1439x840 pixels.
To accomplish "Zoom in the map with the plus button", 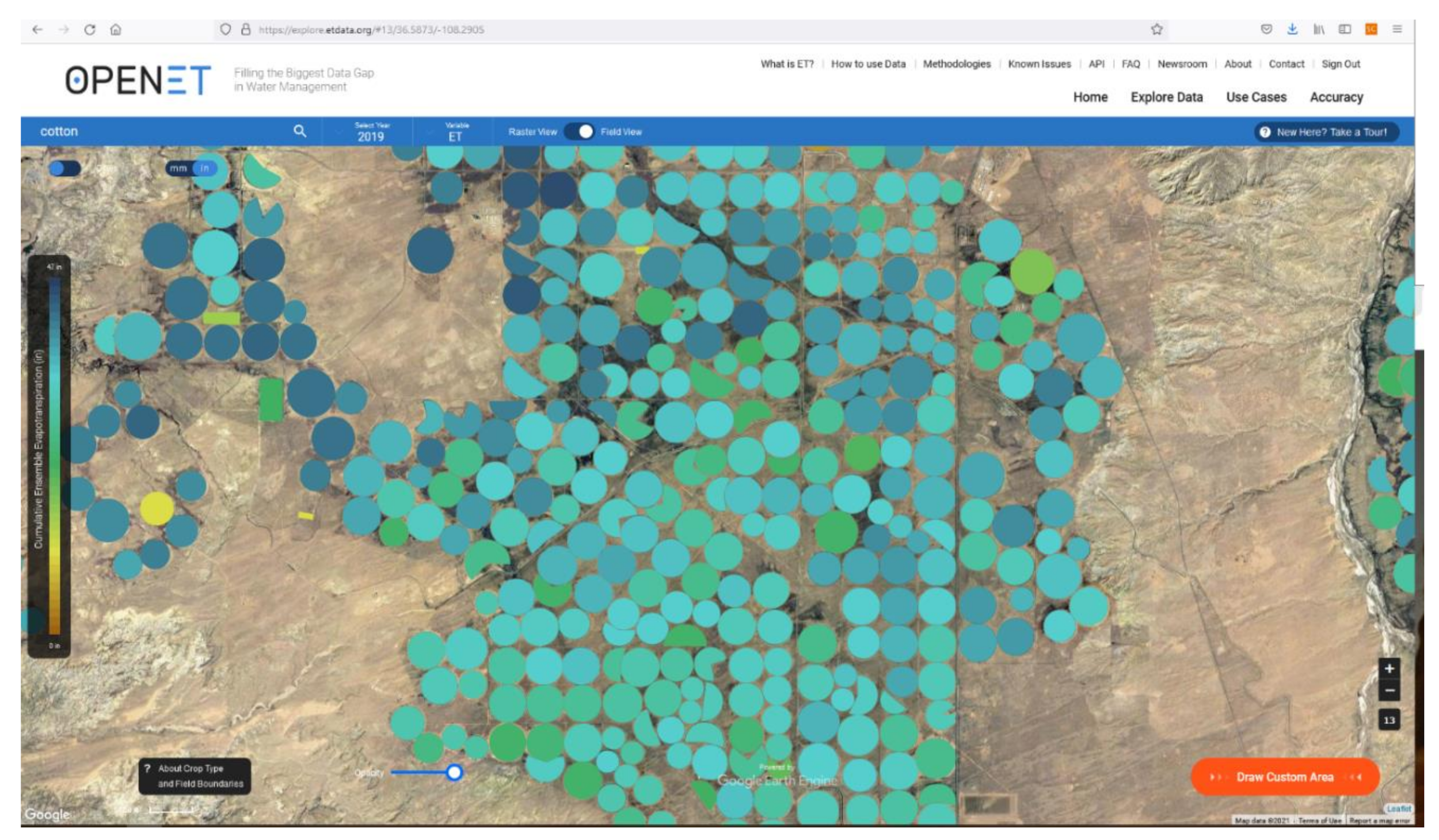I will point(1389,669).
